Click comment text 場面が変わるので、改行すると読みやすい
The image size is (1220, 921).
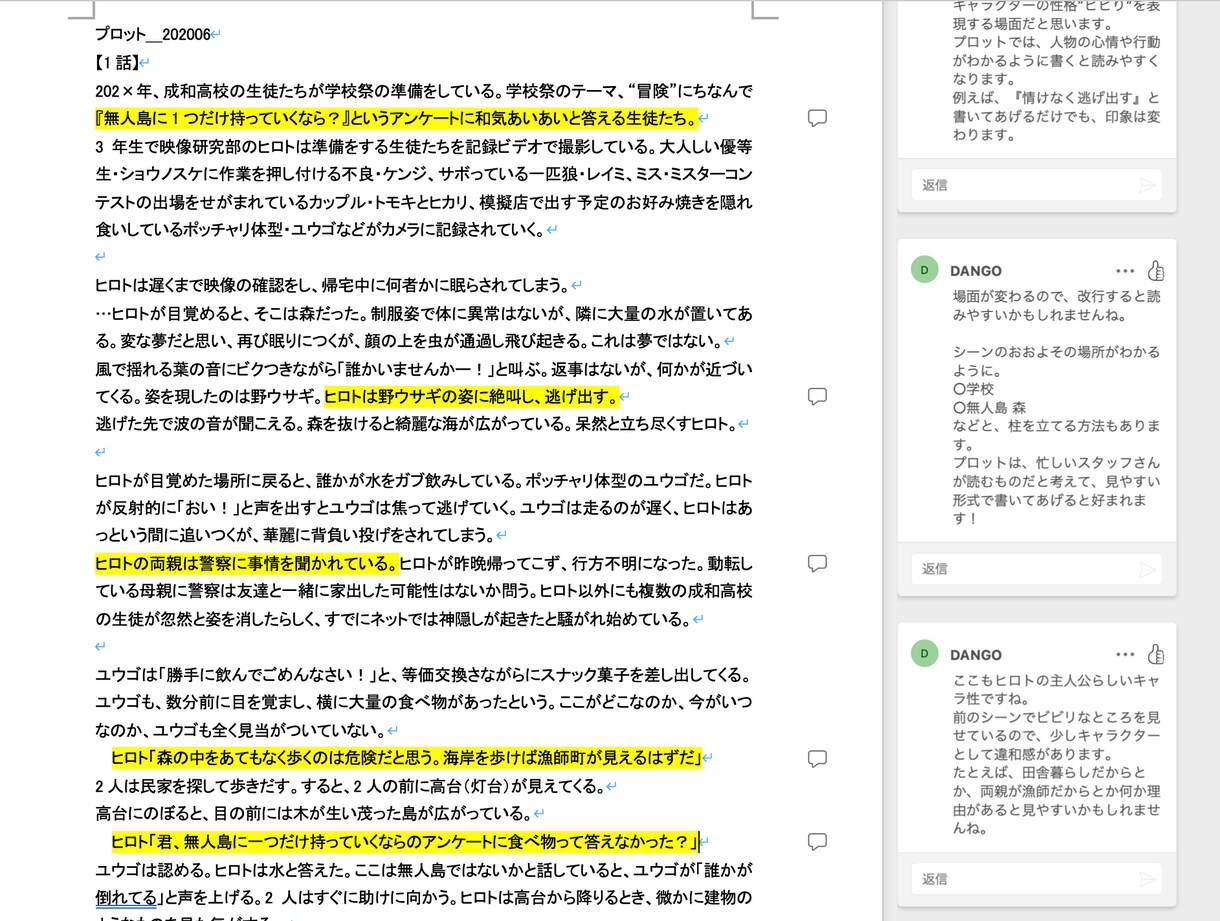(x=1057, y=306)
